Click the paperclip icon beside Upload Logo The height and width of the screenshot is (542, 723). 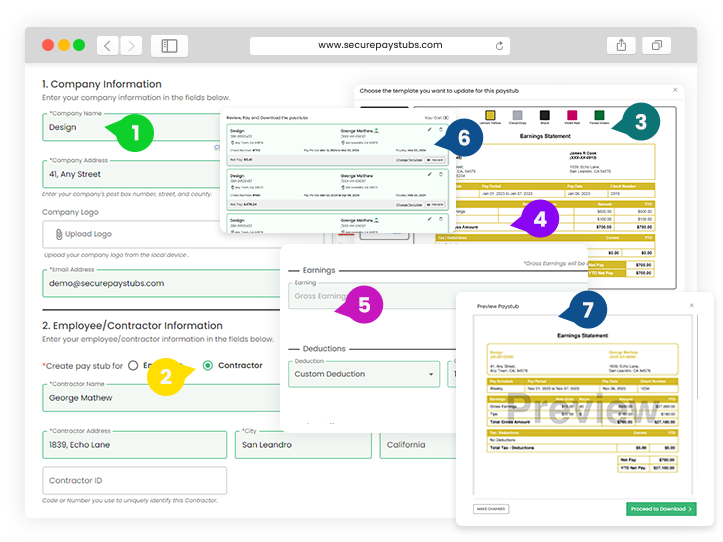tap(59, 234)
